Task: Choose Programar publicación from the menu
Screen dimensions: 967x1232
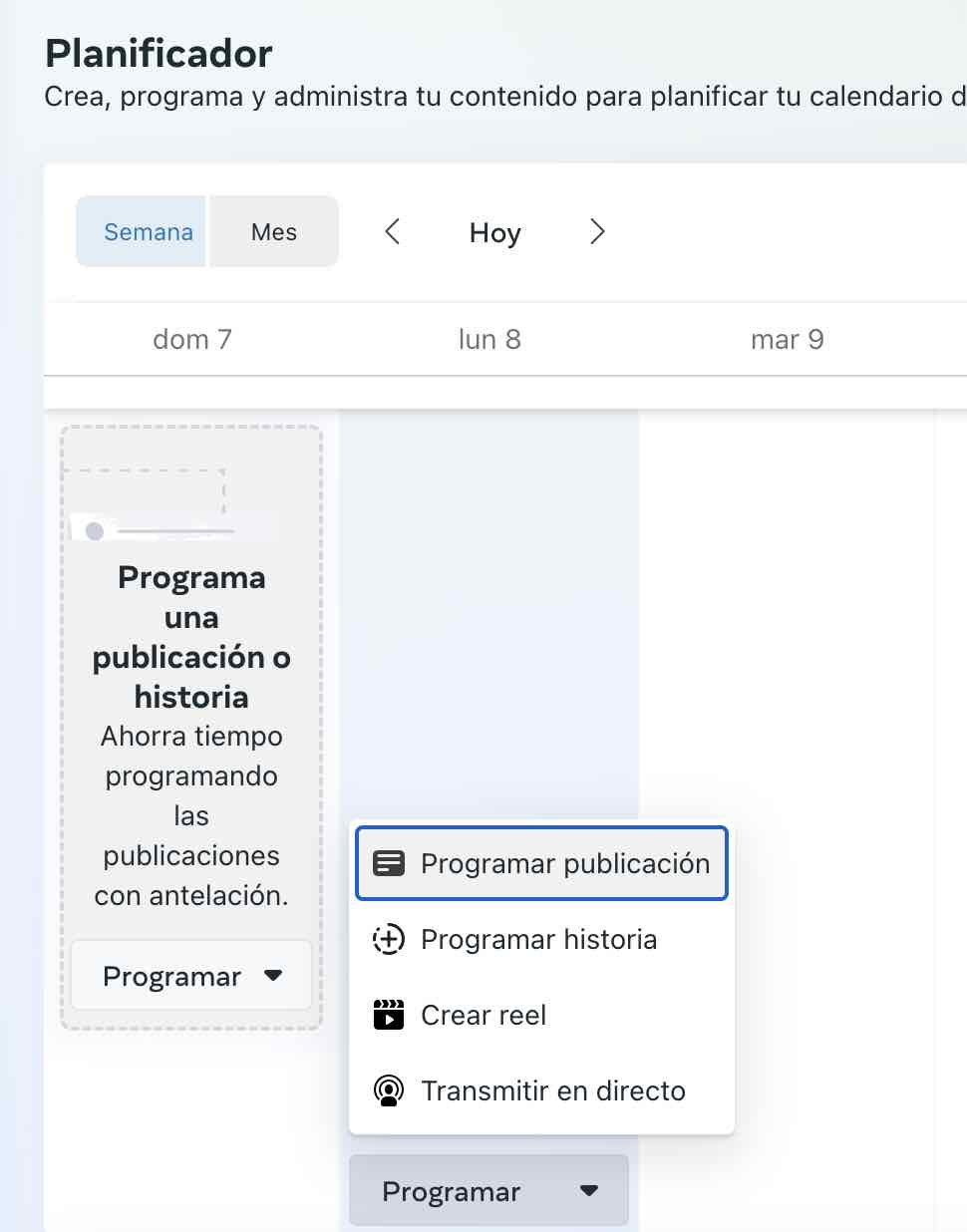Action: pyautogui.click(x=541, y=863)
